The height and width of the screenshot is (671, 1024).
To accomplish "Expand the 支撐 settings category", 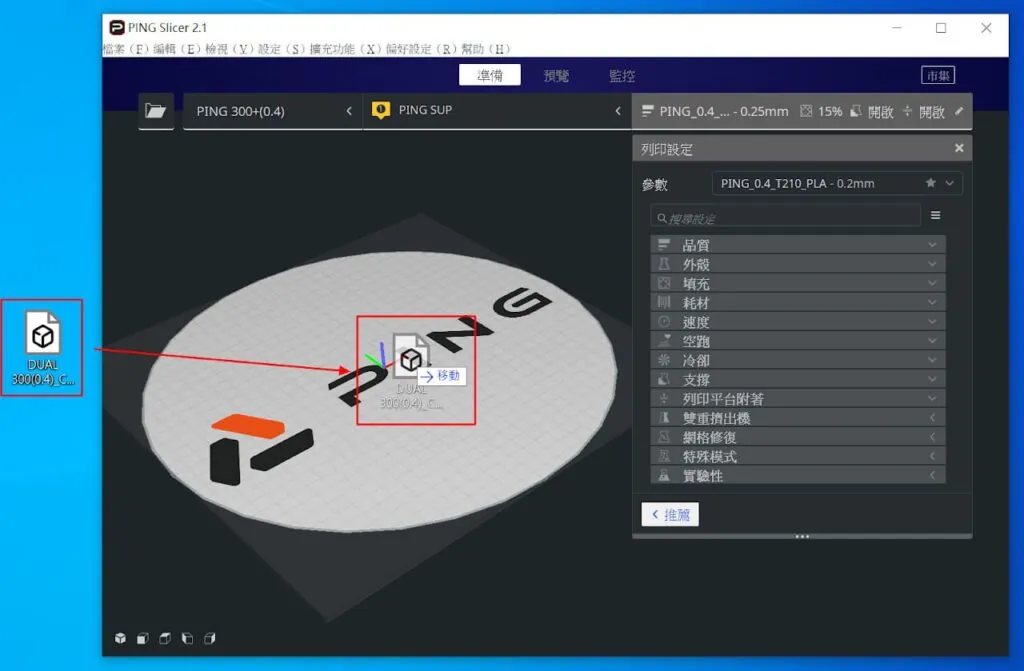I will (x=798, y=380).
